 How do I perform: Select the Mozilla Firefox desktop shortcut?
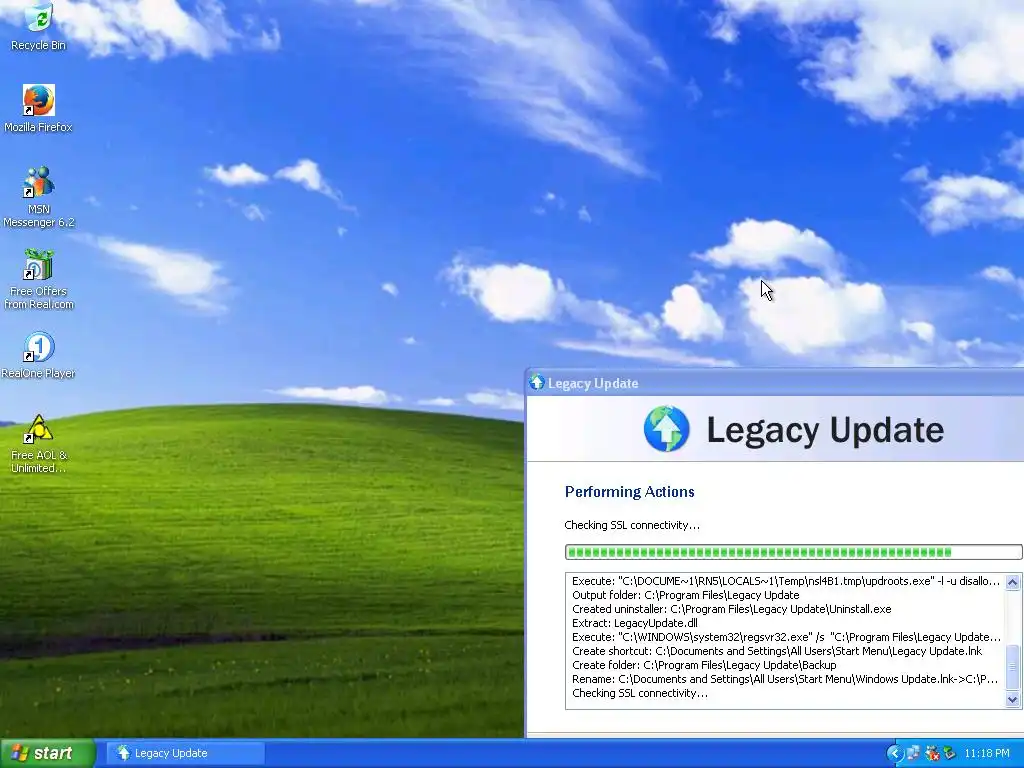pyautogui.click(x=39, y=108)
